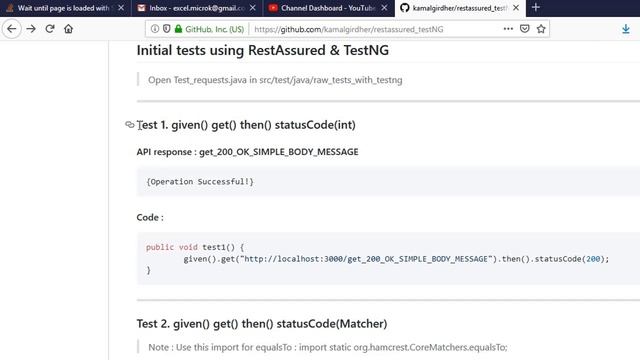The height and width of the screenshot is (360, 640).
Task: Close the Inbox Gmail tab
Action: coord(253,8)
